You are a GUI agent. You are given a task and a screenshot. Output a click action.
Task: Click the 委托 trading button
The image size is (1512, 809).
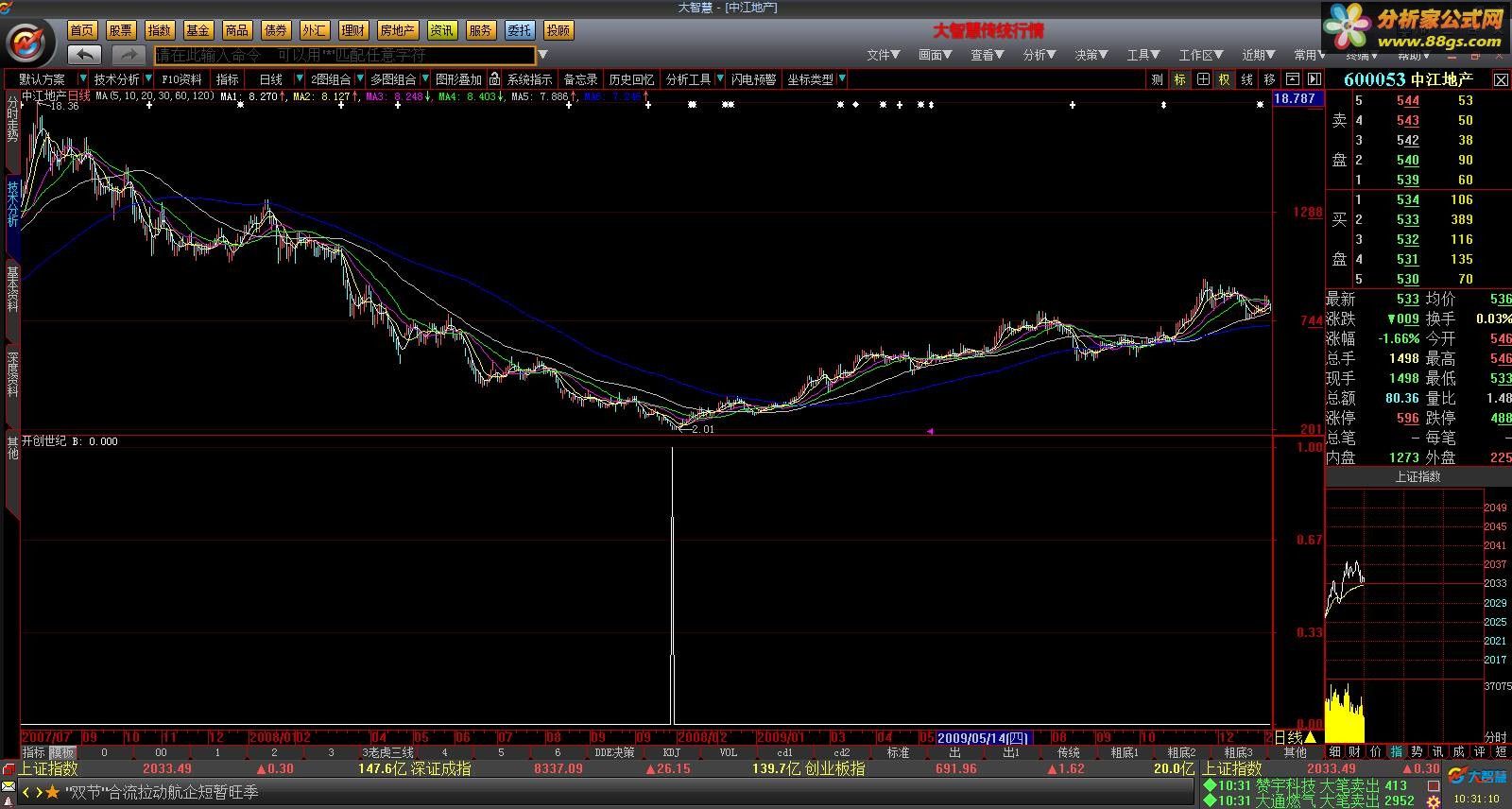click(x=519, y=30)
